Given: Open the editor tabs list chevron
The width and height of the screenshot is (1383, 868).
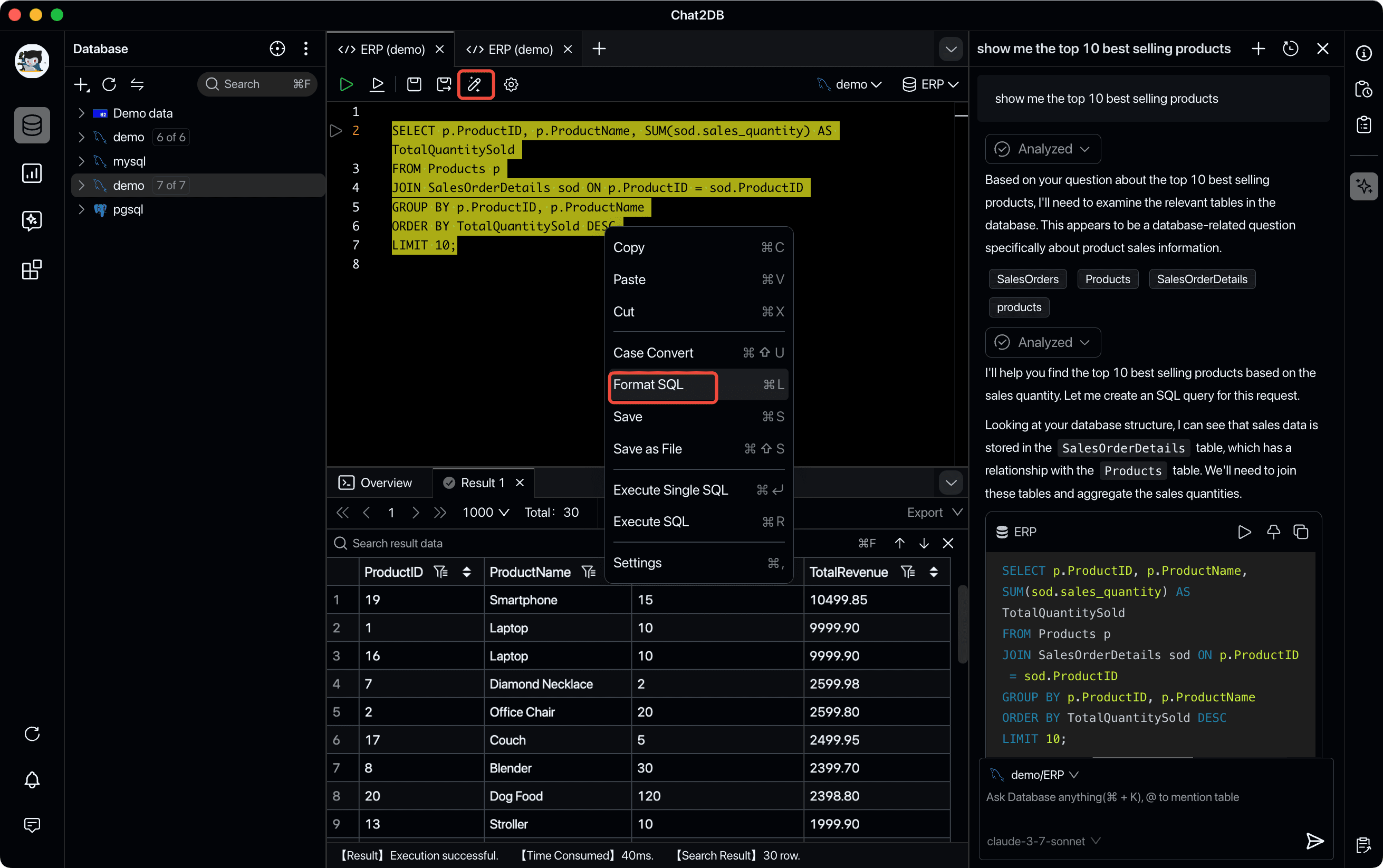Looking at the screenshot, I should [950, 49].
